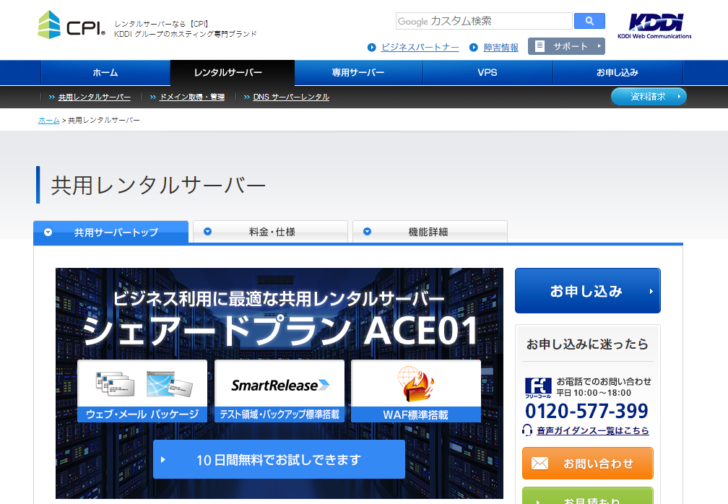This screenshot has height=504, width=728.
Task: Open ドメイン取得・管理 sub-navigation link
Action: (x=192, y=97)
